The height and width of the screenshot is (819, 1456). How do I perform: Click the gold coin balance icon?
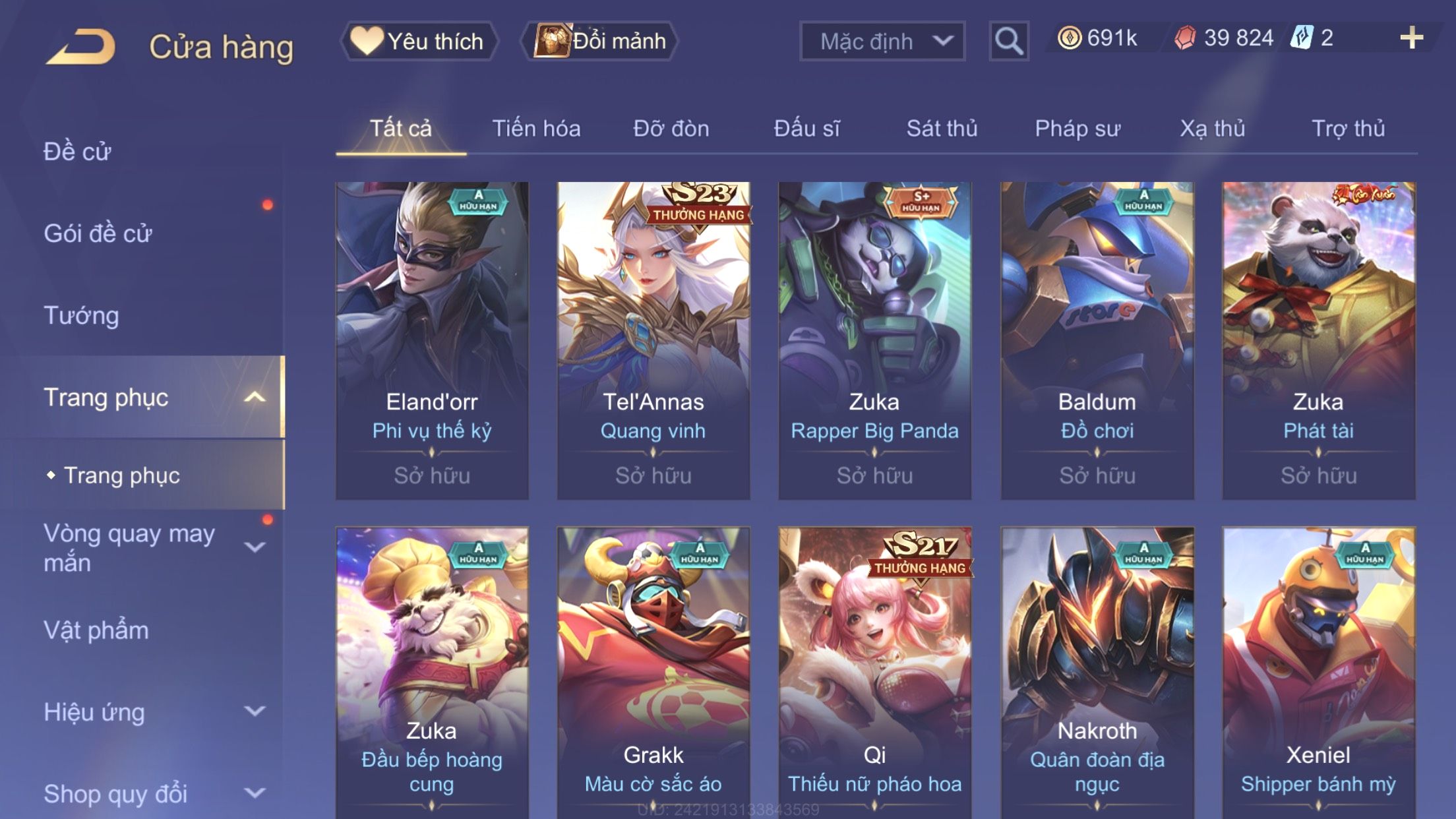coord(1069,38)
